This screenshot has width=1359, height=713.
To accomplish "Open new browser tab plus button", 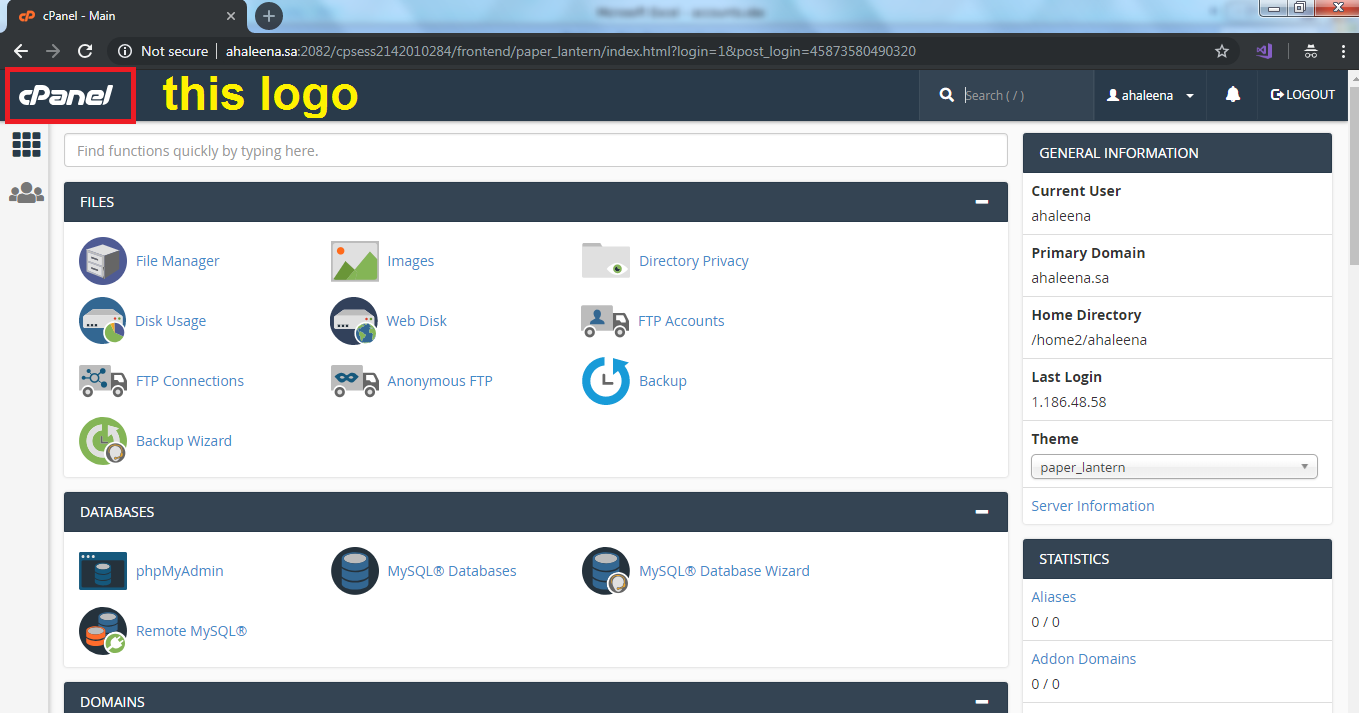I will [x=269, y=16].
